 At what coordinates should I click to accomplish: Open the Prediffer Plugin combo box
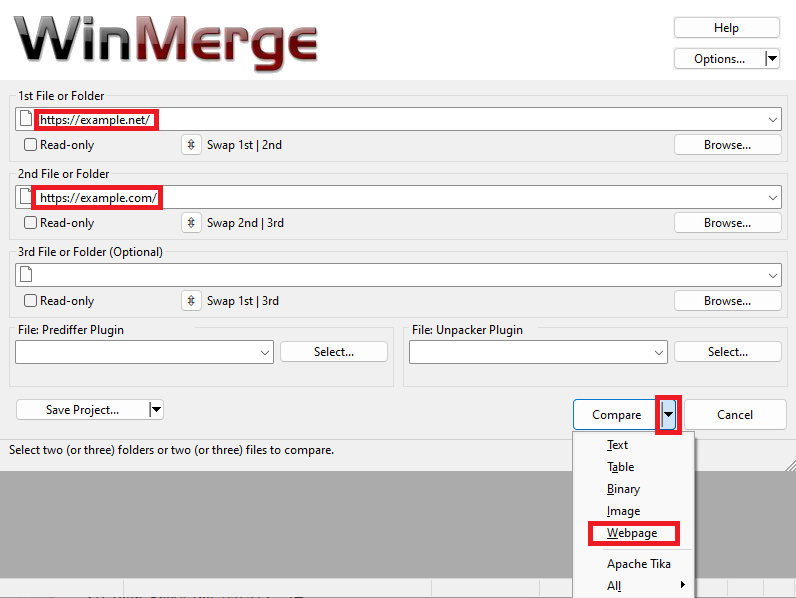[265, 352]
